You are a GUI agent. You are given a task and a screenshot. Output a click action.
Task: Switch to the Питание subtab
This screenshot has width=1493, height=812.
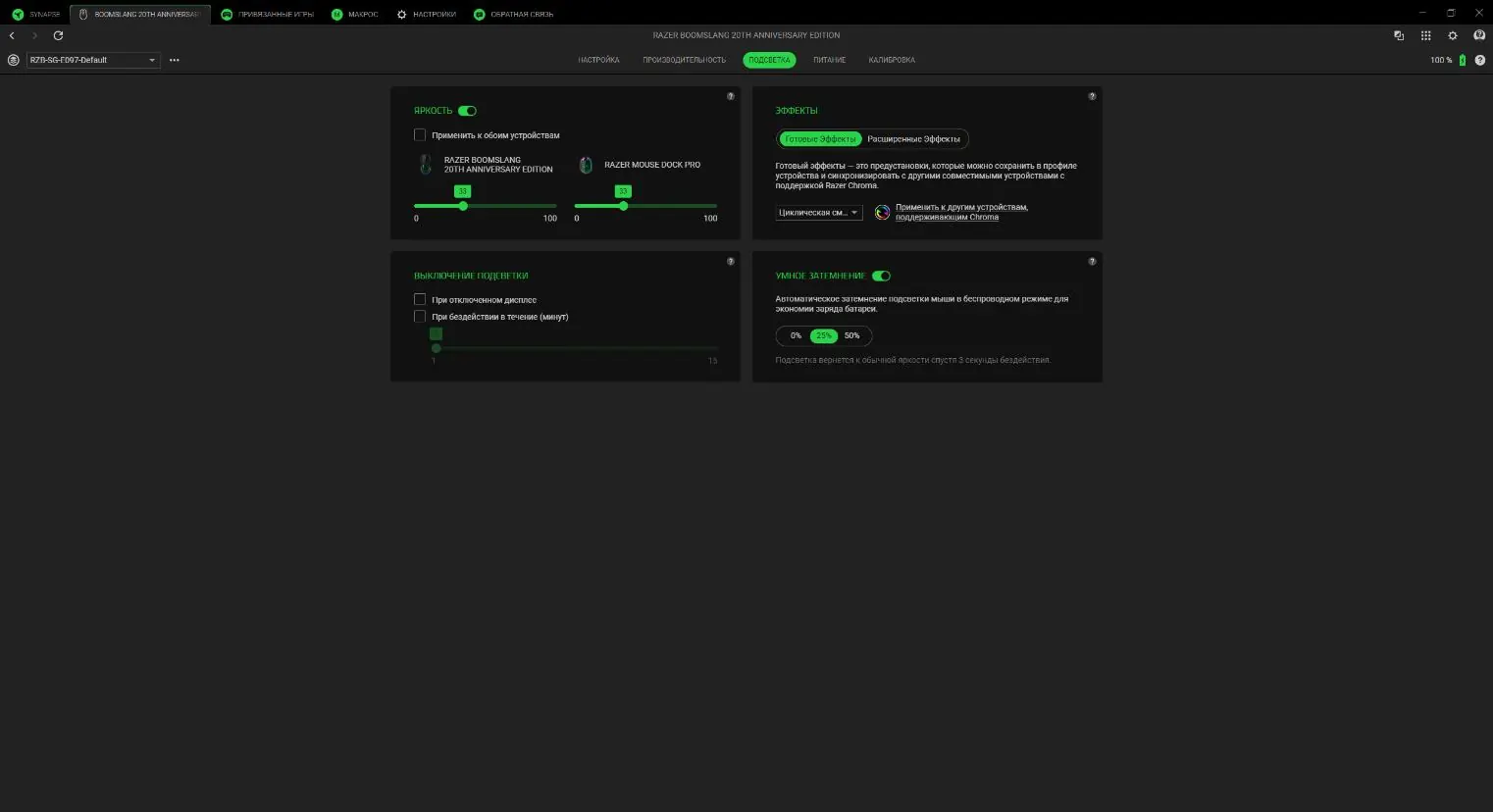pyautogui.click(x=829, y=60)
